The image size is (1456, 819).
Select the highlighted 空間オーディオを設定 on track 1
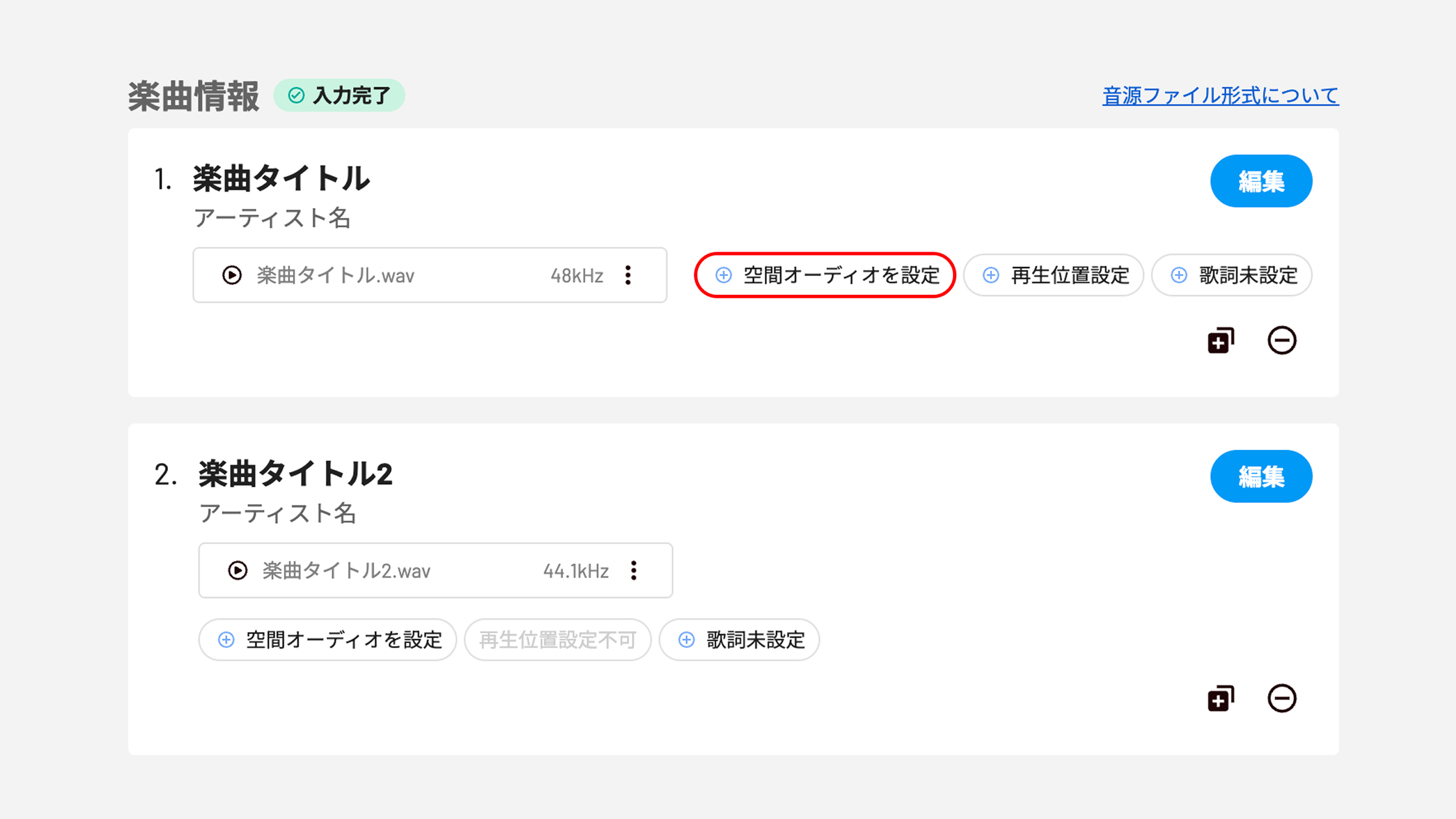pyautogui.click(x=825, y=275)
